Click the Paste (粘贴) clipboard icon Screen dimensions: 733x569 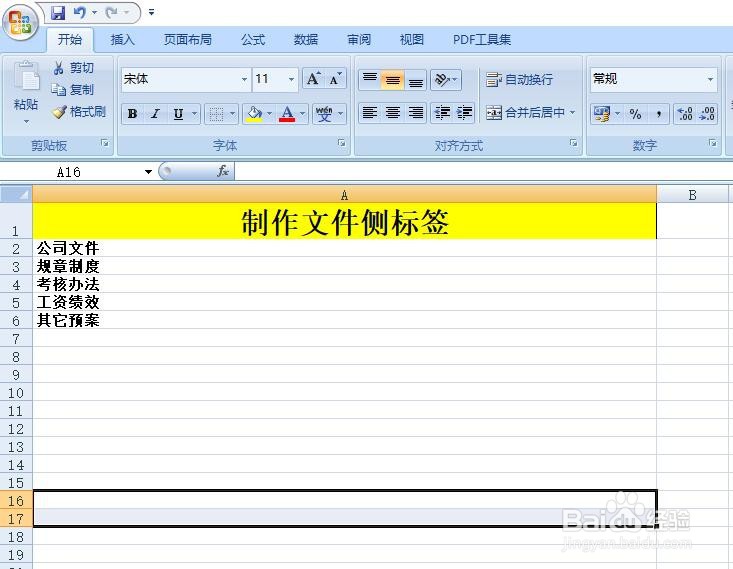[26, 77]
